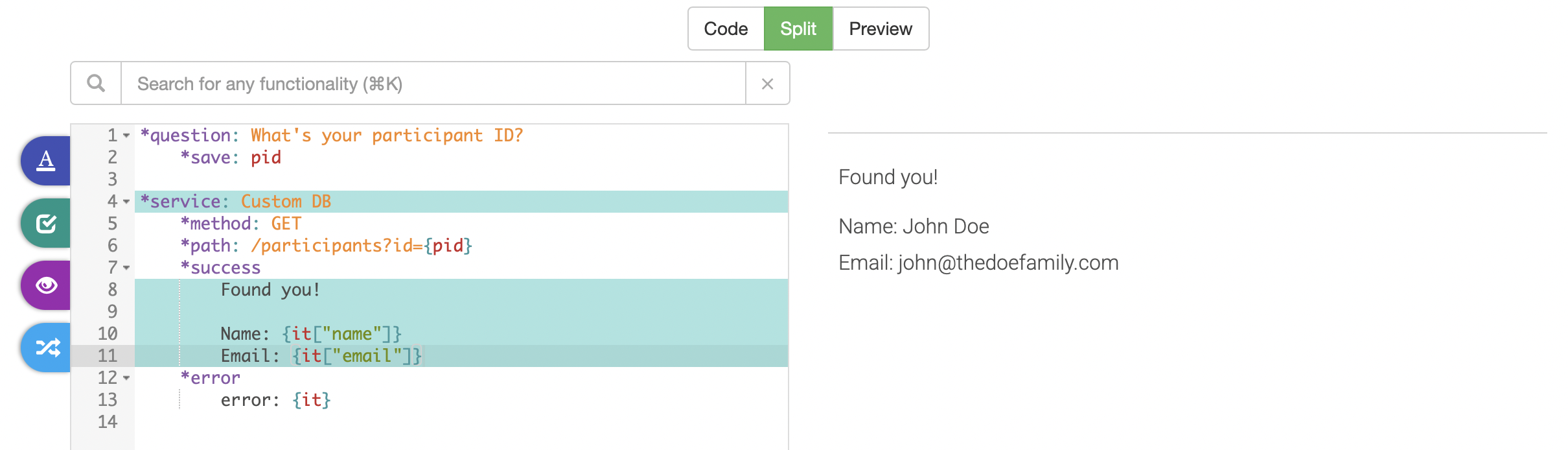Screen dimensions: 1568x450
Task: Open the purple eye sidebar icon
Action: pos(46,285)
